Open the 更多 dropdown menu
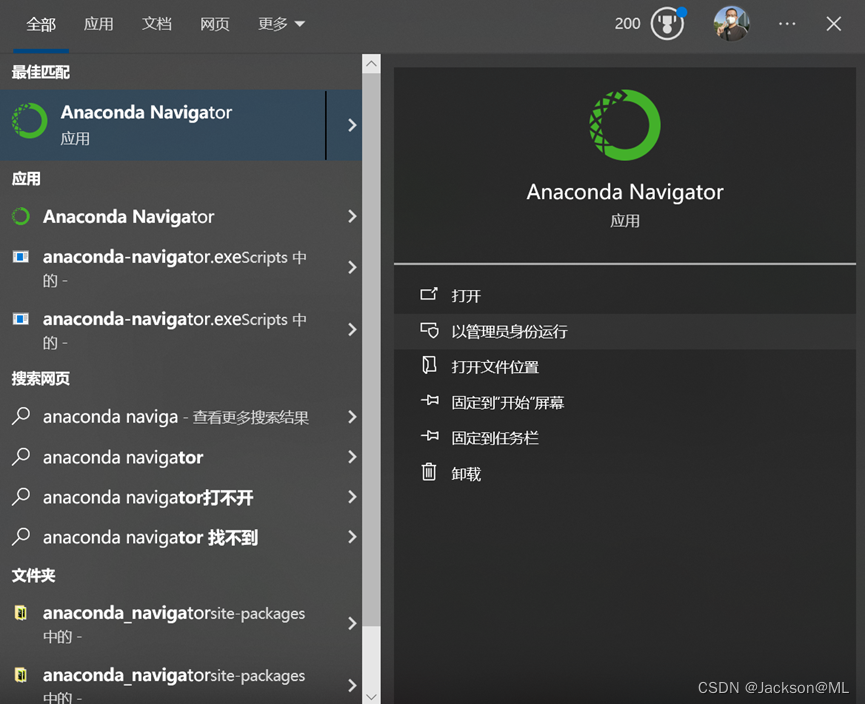 (281, 24)
